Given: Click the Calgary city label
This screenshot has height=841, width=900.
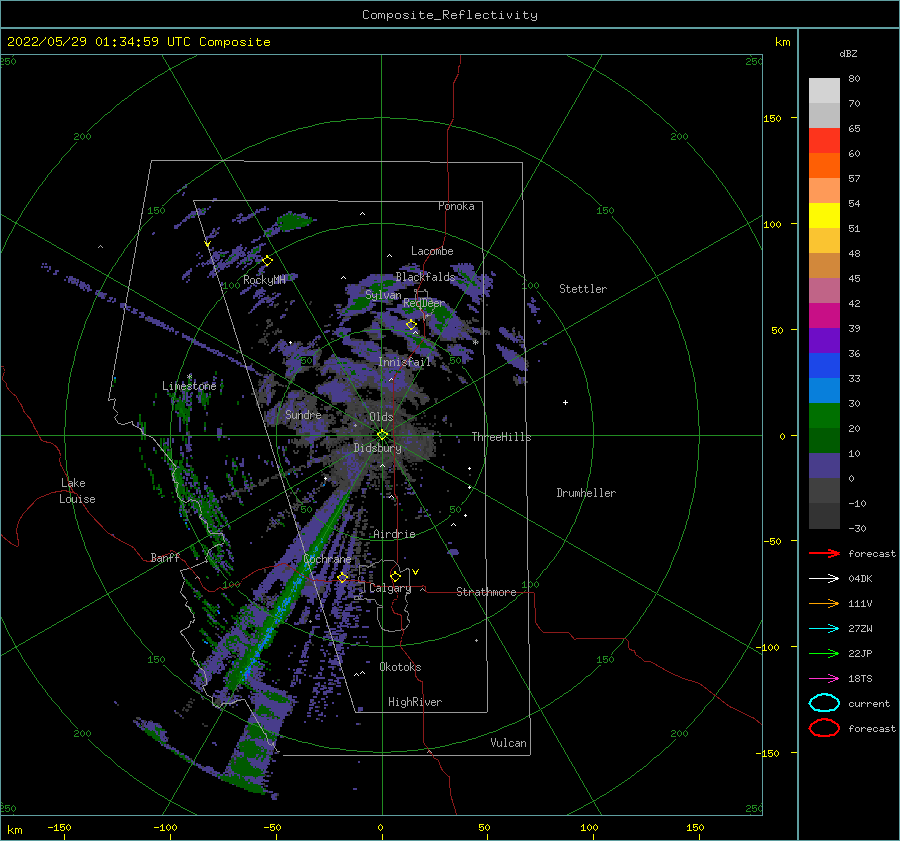Looking at the screenshot, I should tap(390, 588).
